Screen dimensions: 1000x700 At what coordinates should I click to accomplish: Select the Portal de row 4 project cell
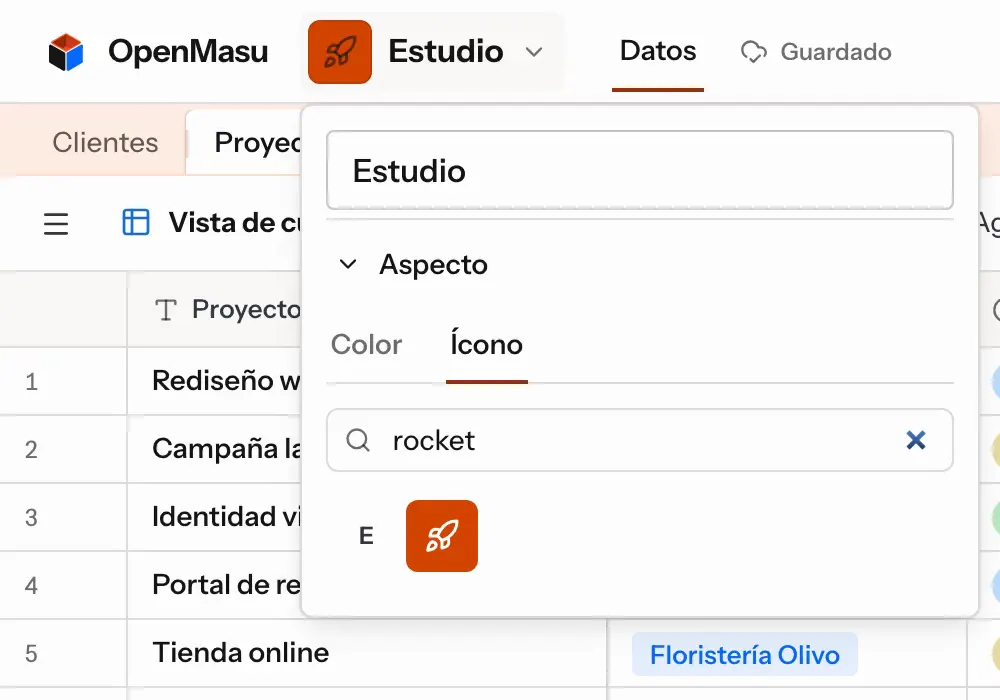click(214, 585)
